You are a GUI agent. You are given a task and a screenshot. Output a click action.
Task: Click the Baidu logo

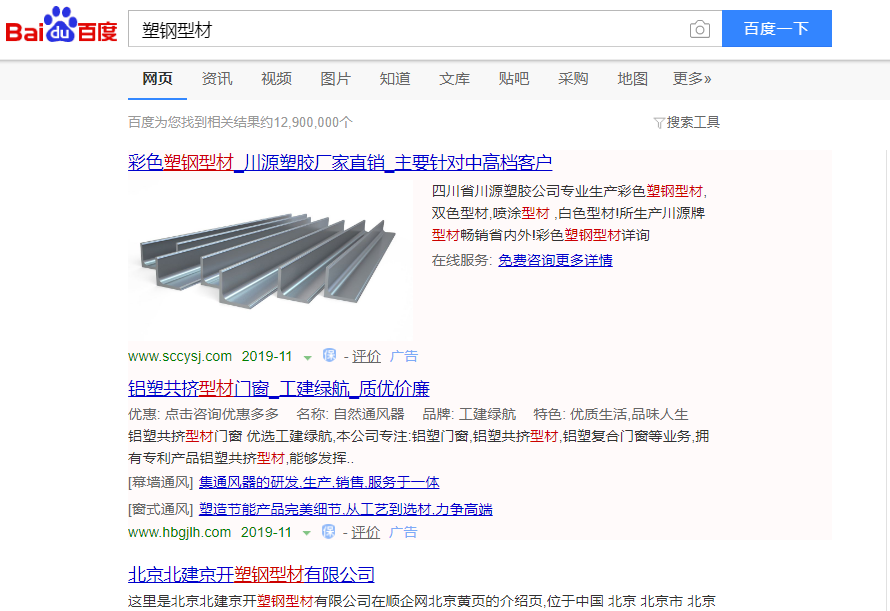(x=61, y=28)
